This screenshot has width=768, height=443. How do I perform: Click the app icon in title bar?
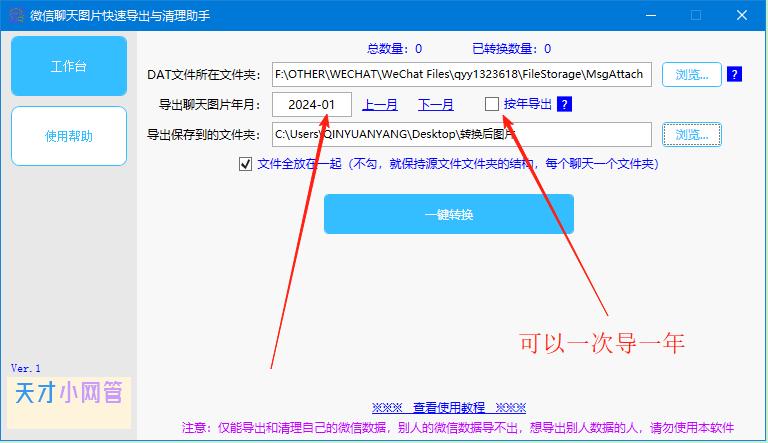pos(17,15)
